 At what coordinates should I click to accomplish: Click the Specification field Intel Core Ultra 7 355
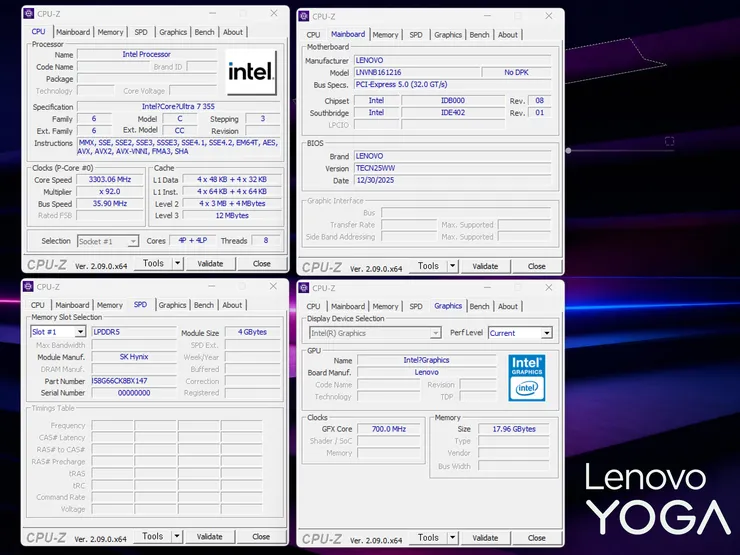point(178,107)
